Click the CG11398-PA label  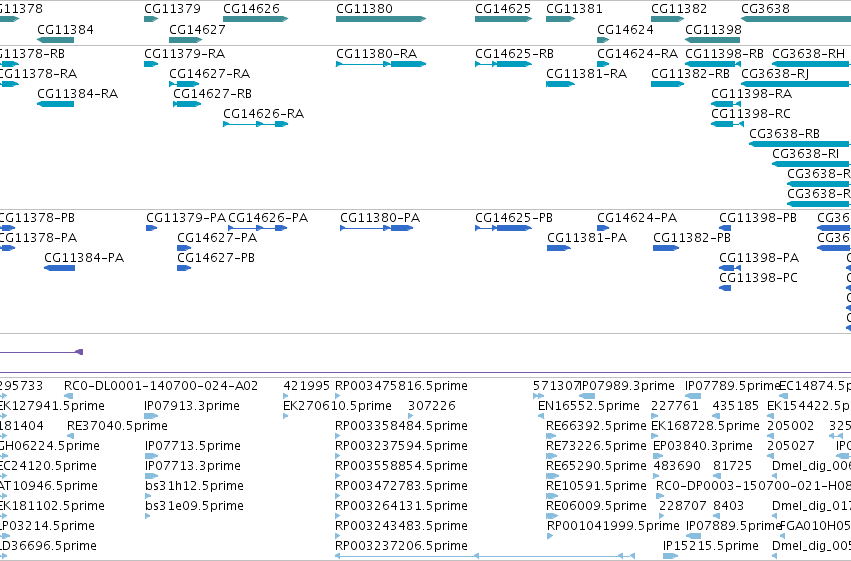tap(759, 258)
